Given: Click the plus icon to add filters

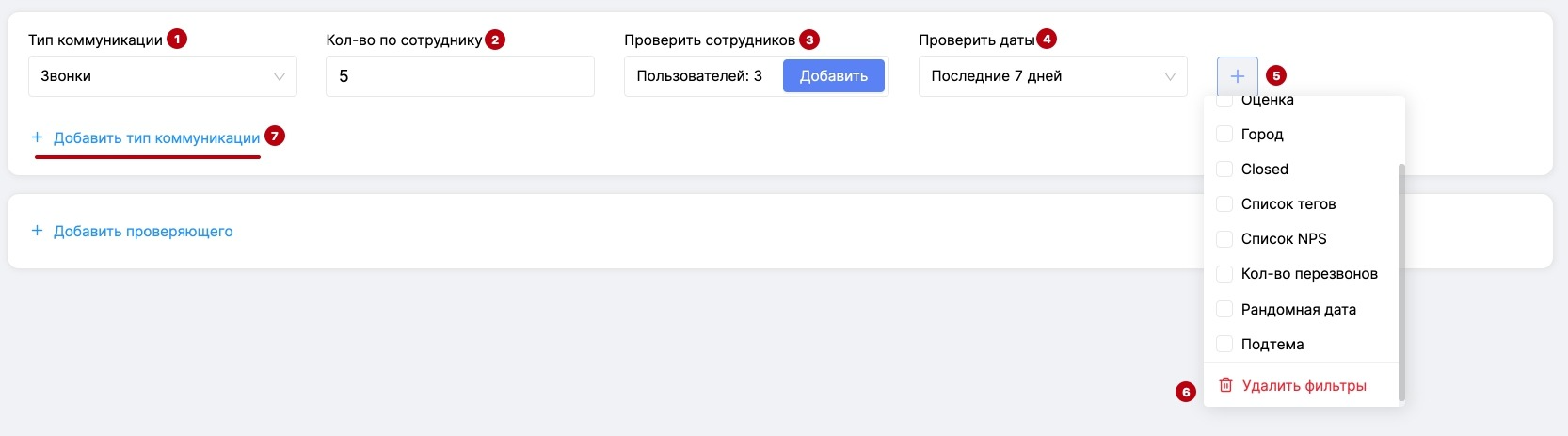Looking at the screenshot, I should 1237,76.
